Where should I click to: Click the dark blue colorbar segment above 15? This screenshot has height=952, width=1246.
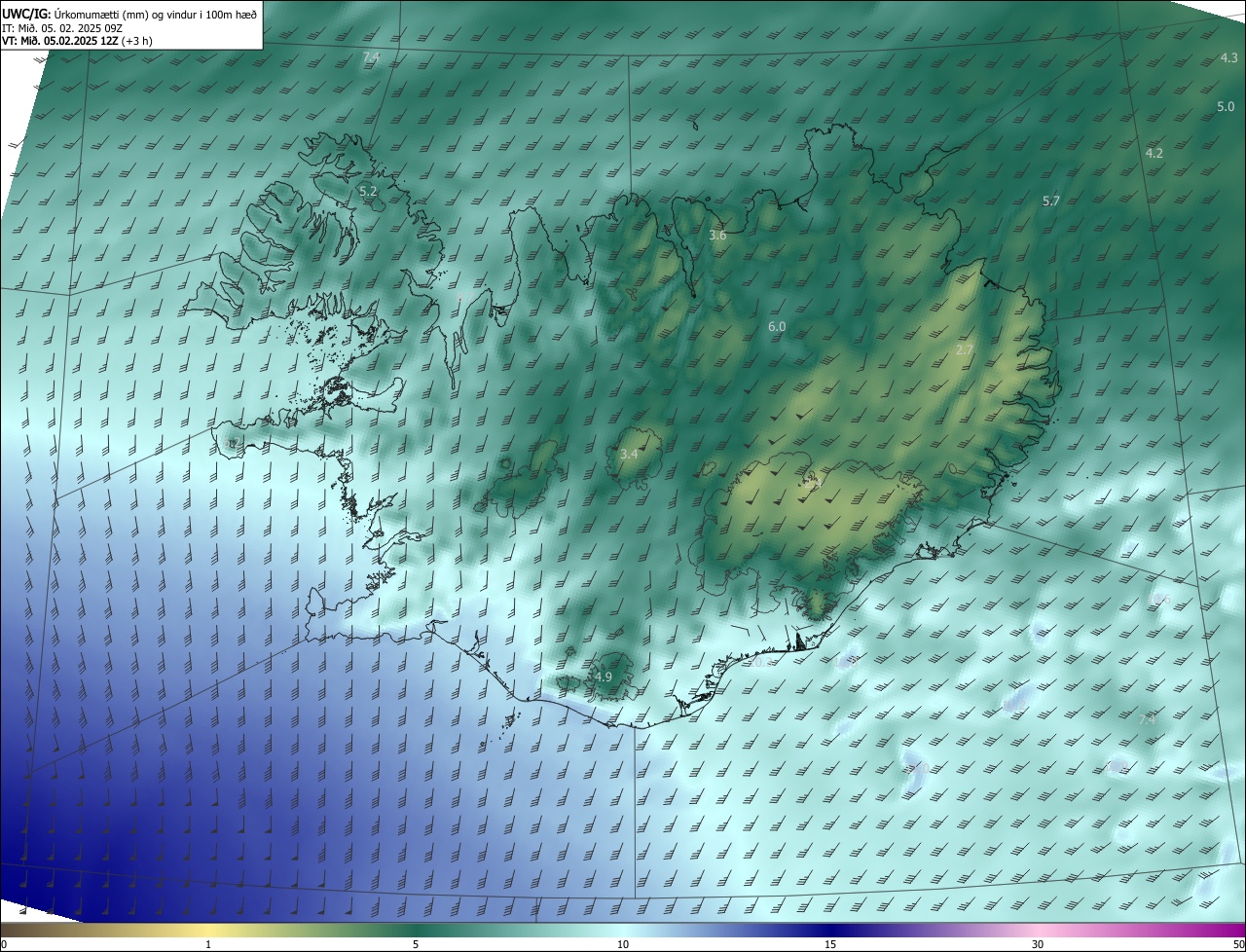point(830,931)
